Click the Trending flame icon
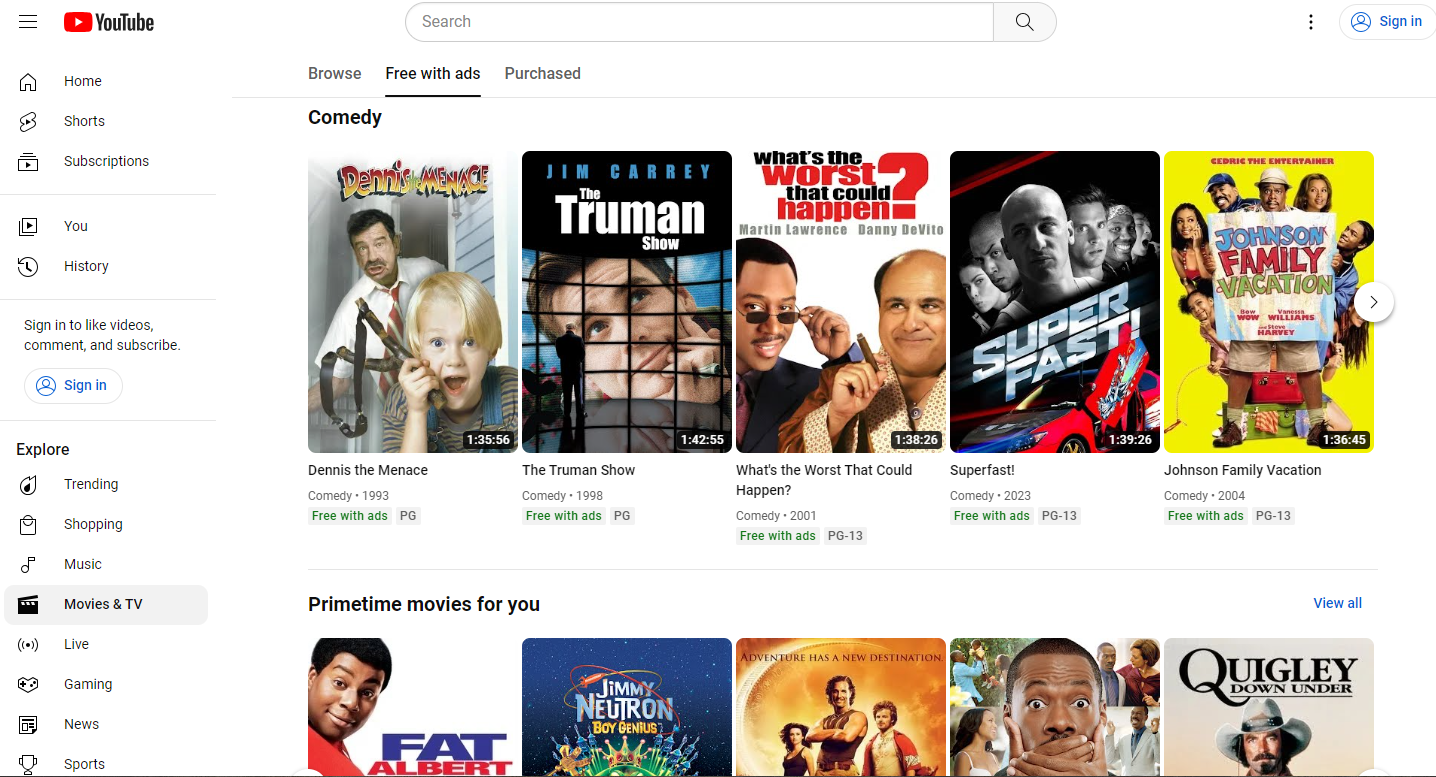1436x777 pixels. point(28,484)
